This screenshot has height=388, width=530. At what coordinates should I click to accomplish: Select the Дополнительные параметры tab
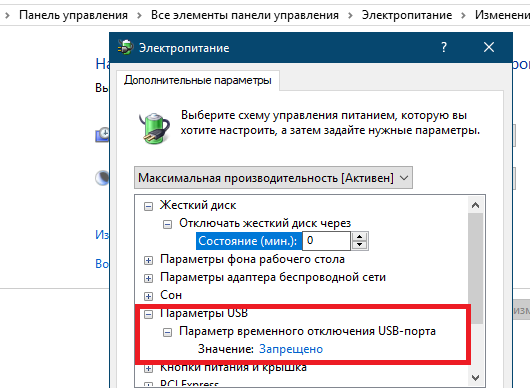coord(198,80)
